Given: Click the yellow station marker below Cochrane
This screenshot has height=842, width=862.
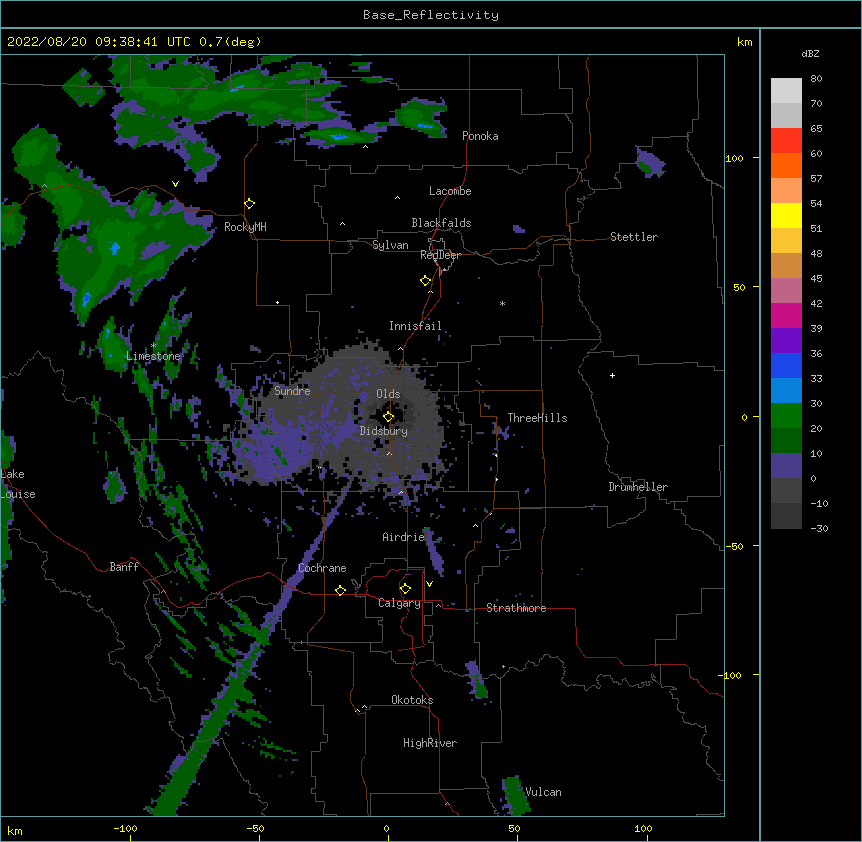Looking at the screenshot, I should click(x=340, y=590).
